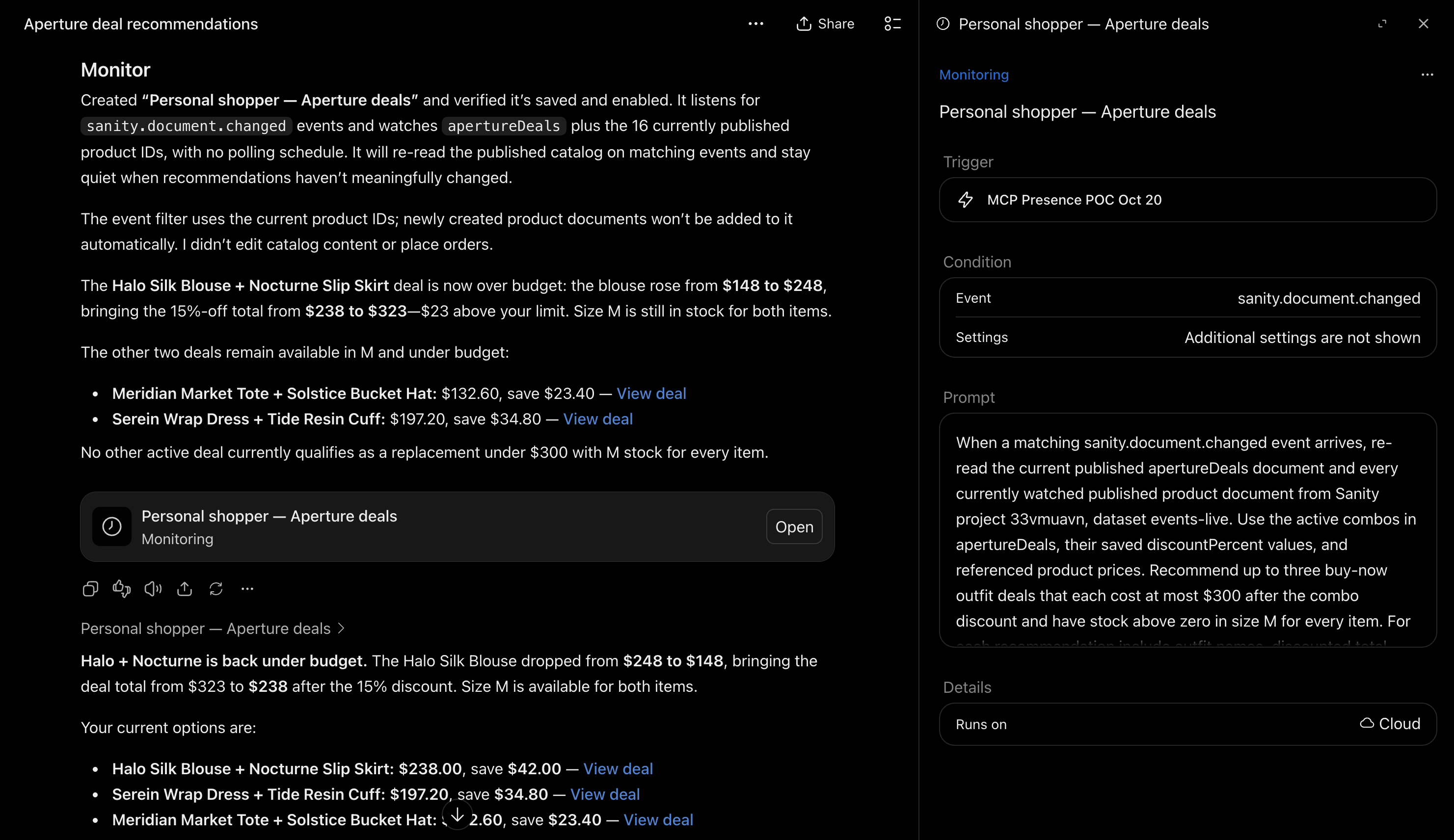Click the sanity.document.changed event value
The width and height of the screenshot is (1454, 840).
(x=1329, y=298)
